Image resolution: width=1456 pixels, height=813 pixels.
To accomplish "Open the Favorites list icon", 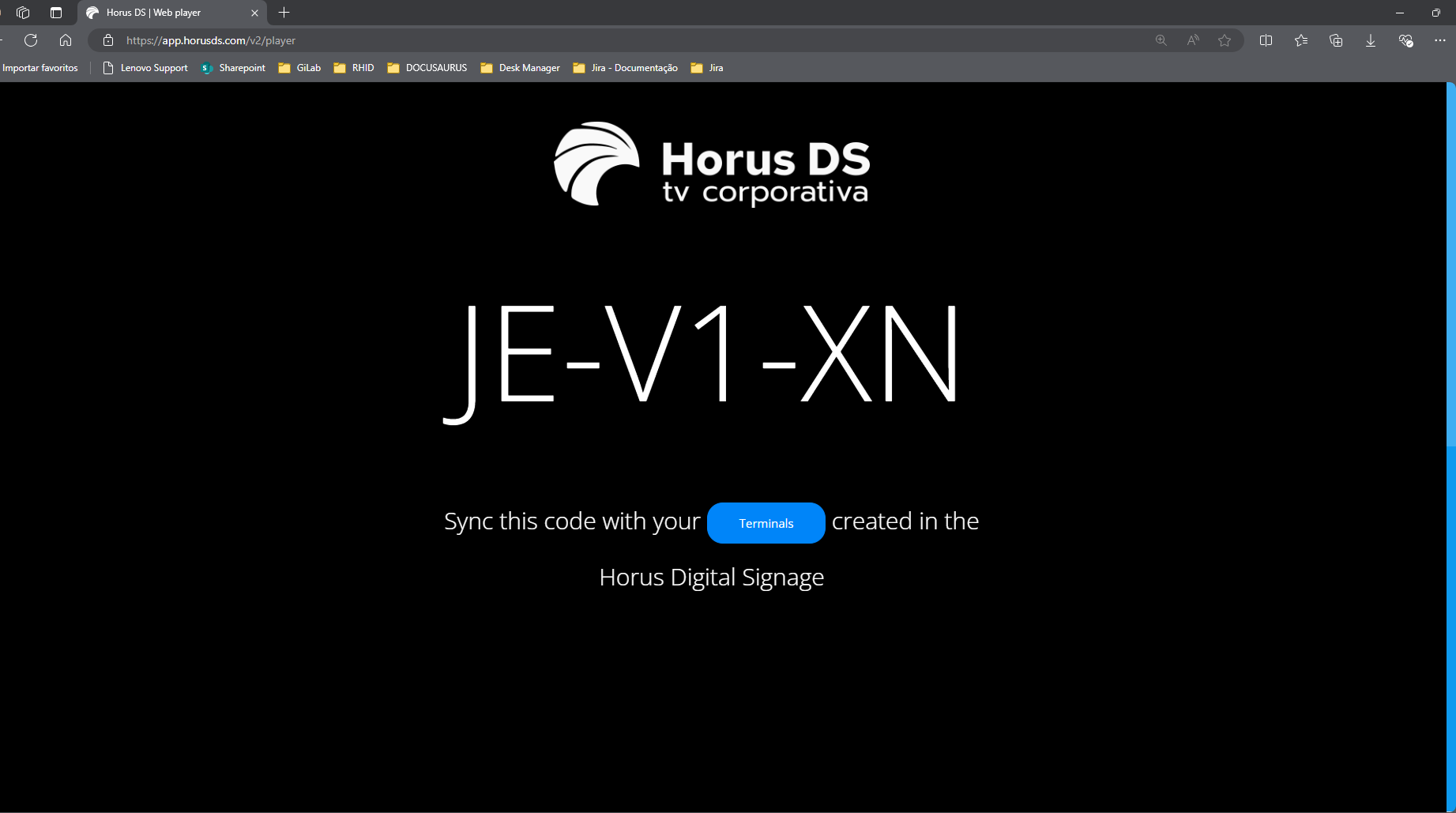I will click(1301, 40).
